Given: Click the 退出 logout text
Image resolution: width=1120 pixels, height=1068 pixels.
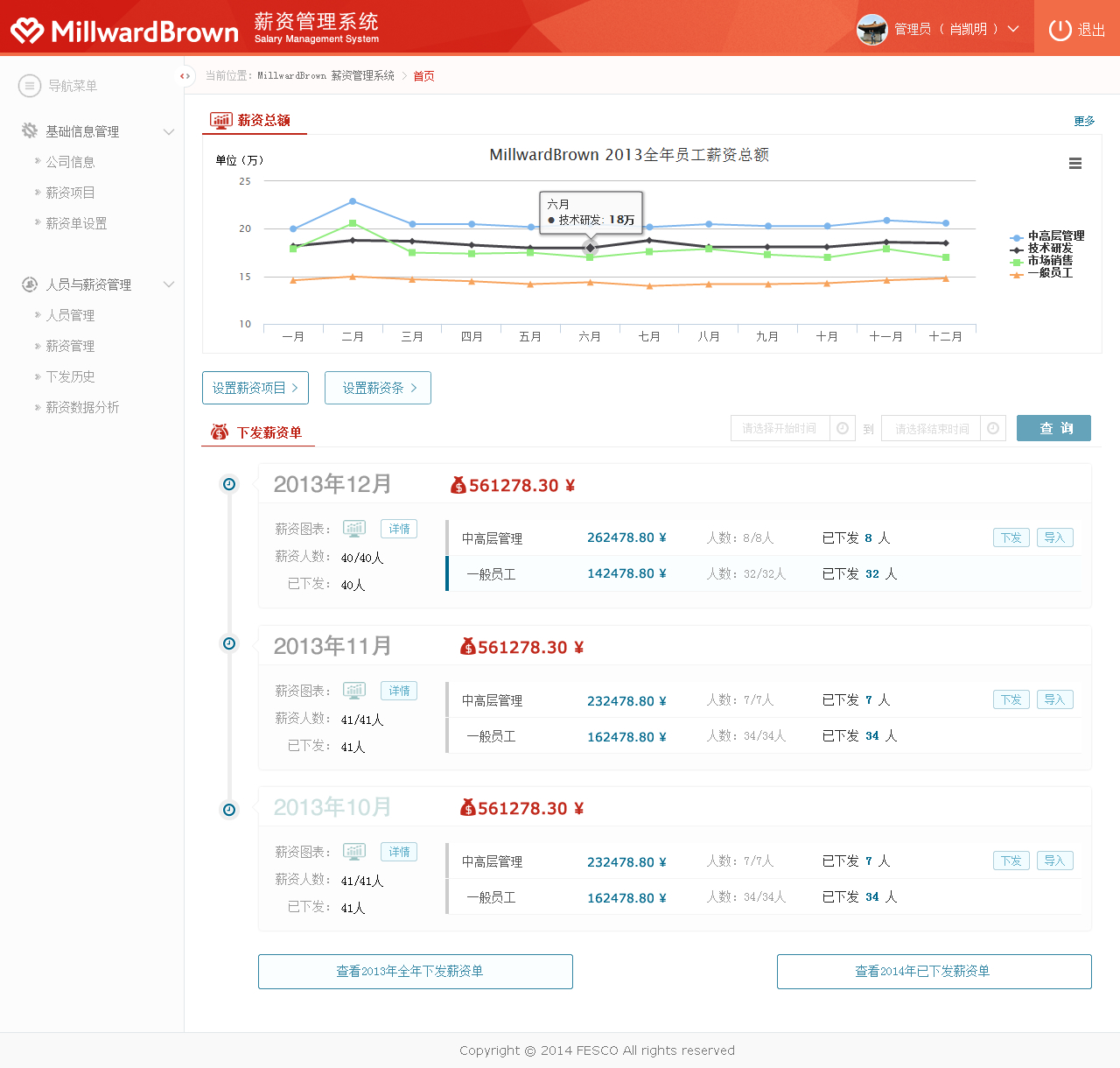Looking at the screenshot, I should point(1091,30).
